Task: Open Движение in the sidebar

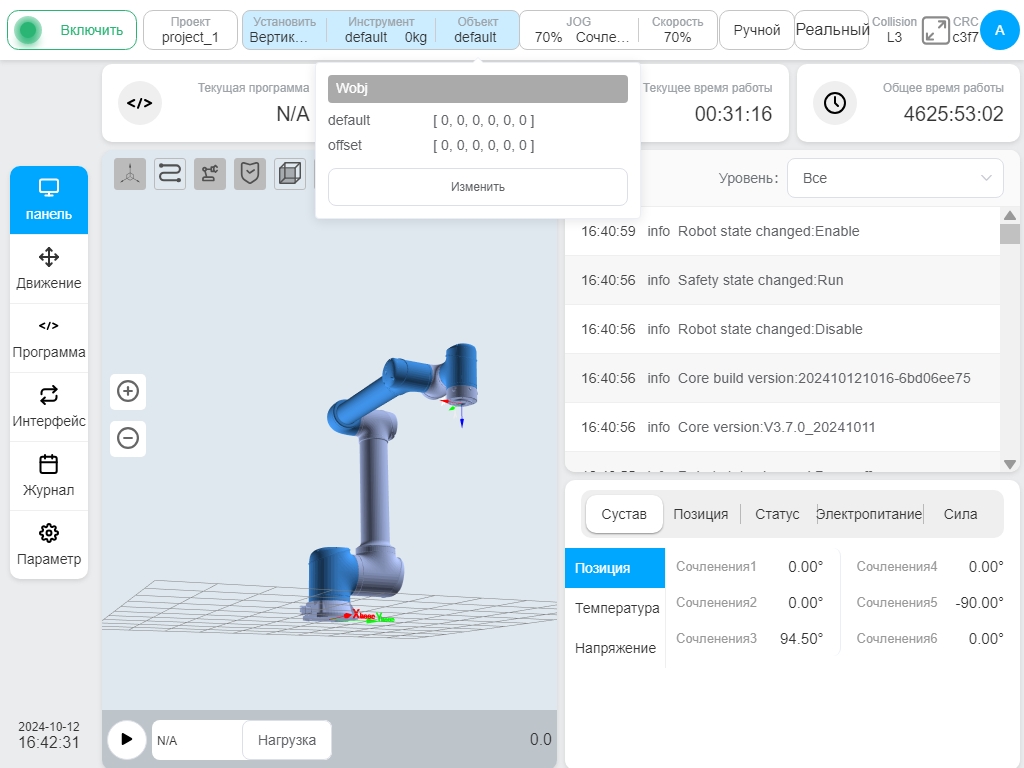Action: [x=49, y=269]
